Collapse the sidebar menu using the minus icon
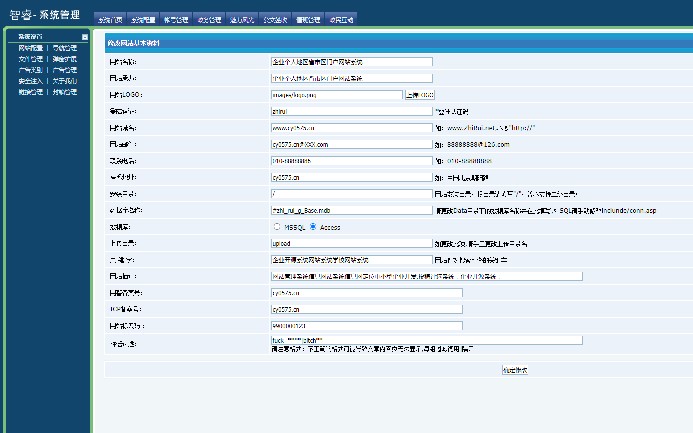Viewport: 693px width, 433px height. [x=84, y=37]
